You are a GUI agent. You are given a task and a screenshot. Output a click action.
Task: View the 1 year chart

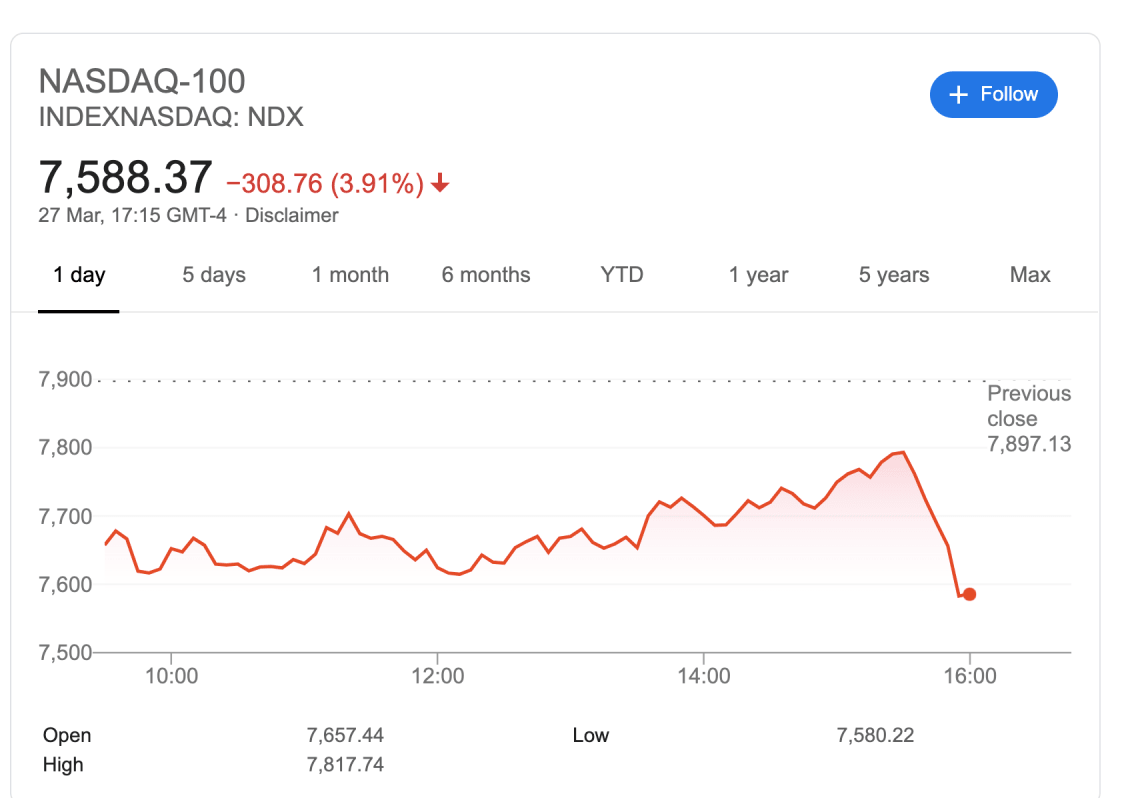(x=758, y=275)
